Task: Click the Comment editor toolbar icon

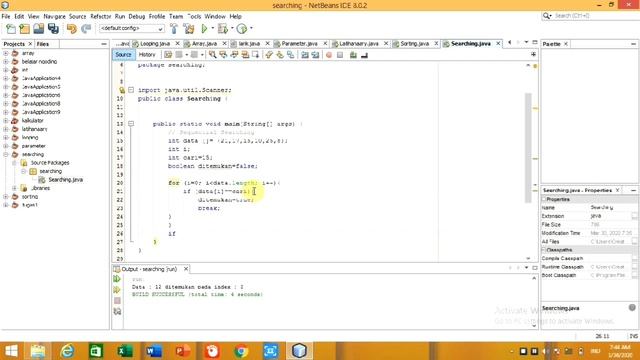Action: click(353, 55)
